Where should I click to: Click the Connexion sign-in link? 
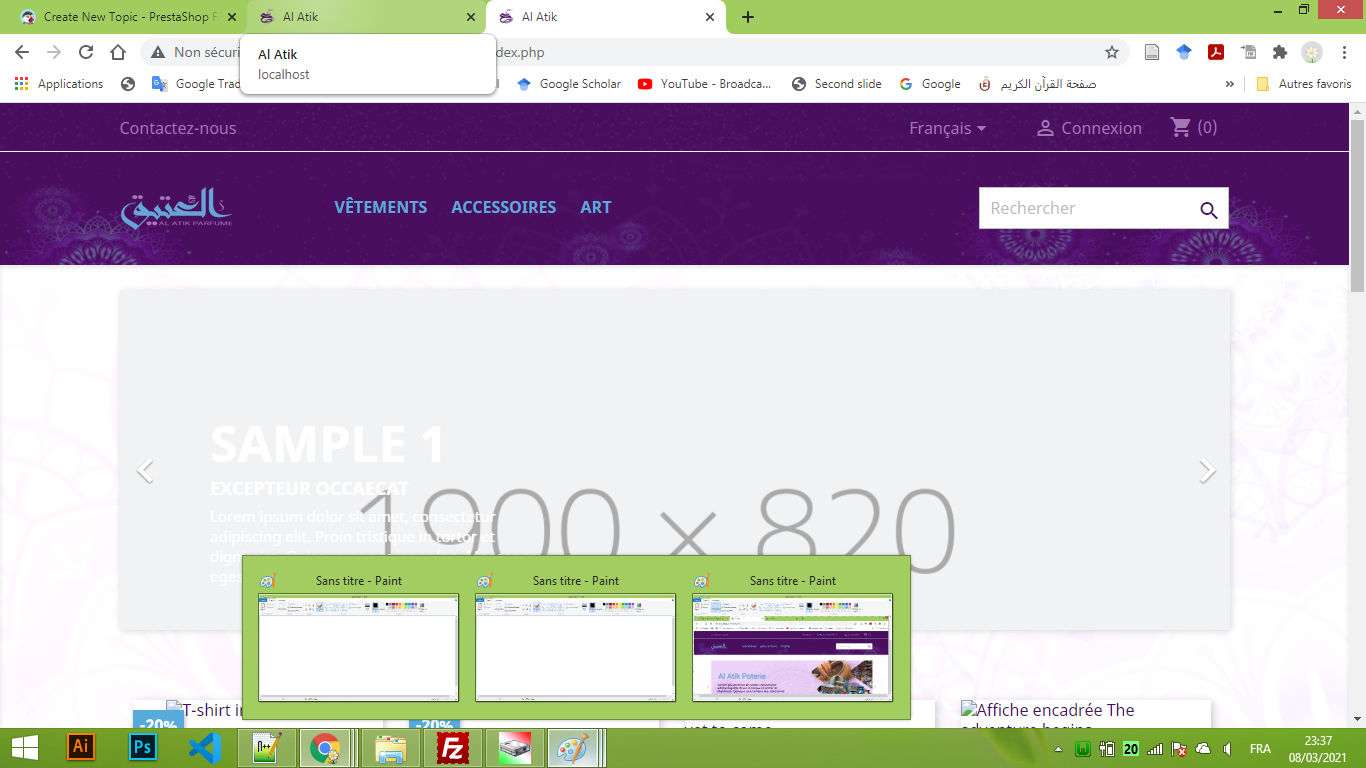coord(1089,128)
